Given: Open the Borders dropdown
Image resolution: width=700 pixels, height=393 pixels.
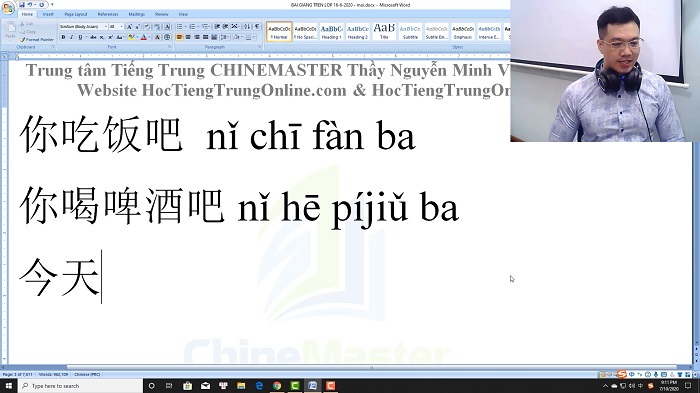Looking at the screenshot, I should click(x=250, y=37).
